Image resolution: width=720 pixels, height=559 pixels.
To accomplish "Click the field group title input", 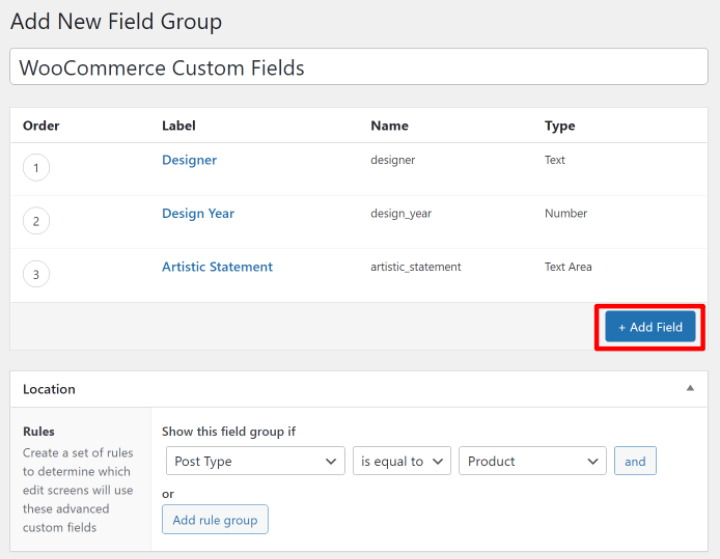I will [358, 68].
